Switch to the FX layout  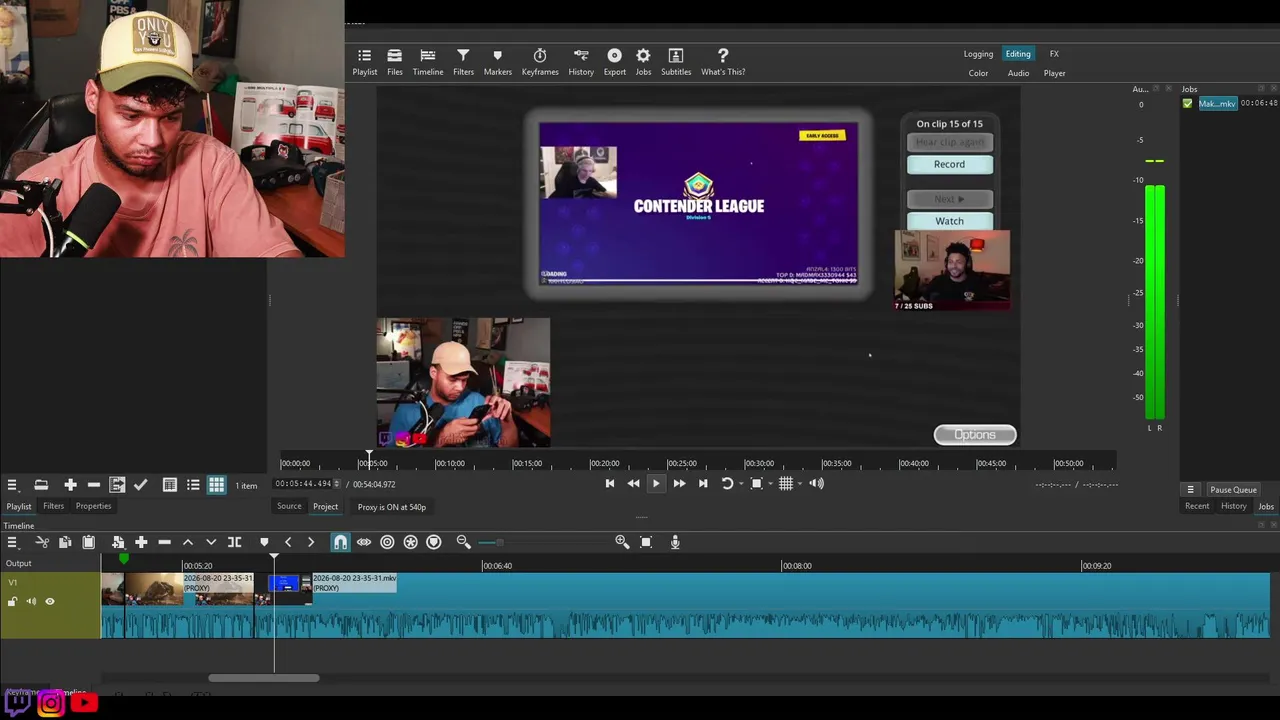coord(1054,54)
